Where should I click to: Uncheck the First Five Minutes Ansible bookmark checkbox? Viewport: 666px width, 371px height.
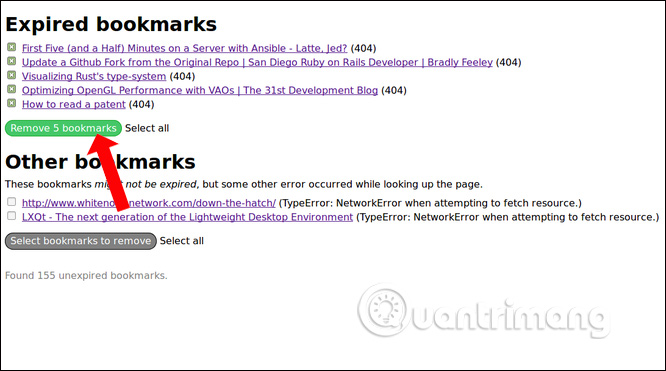[x=11, y=47]
